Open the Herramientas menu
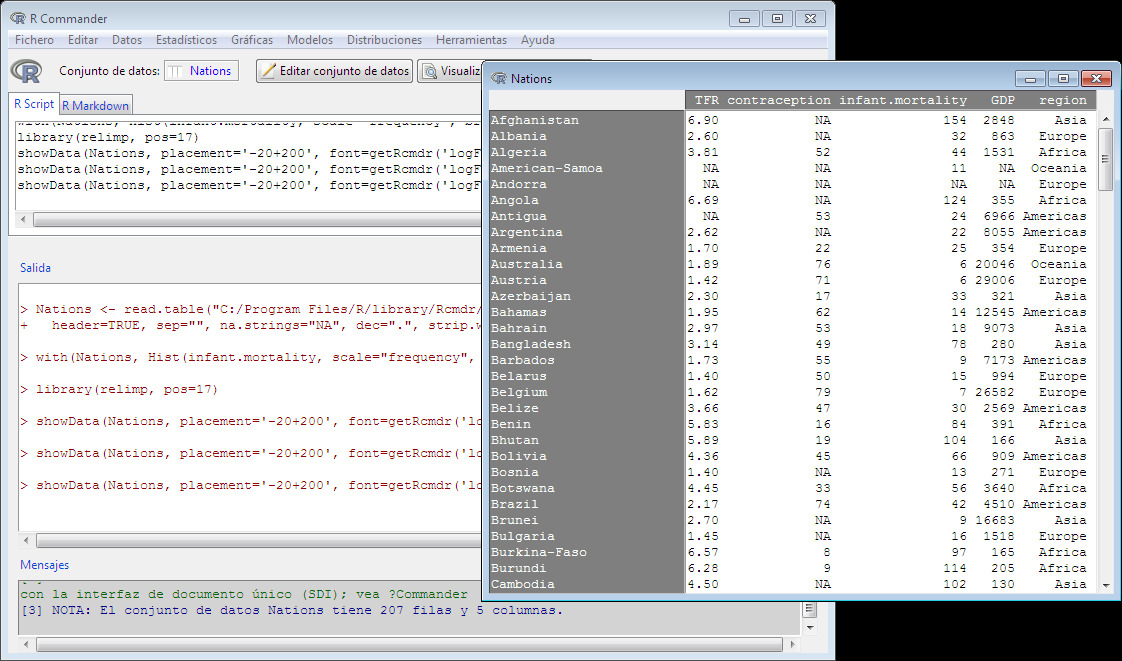This screenshot has height=661, width=1122. point(472,40)
